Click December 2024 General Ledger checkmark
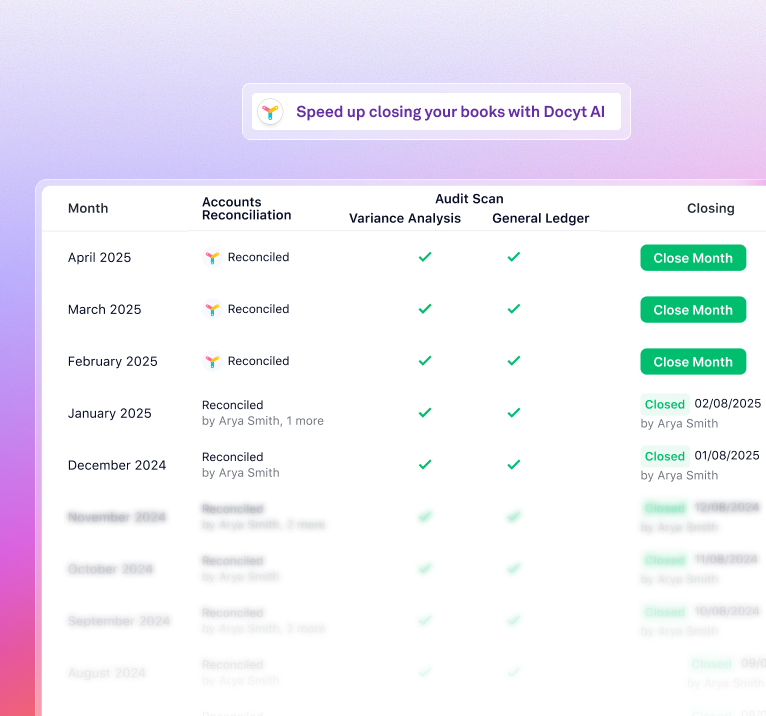The height and width of the screenshot is (716, 766). click(514, 465)
